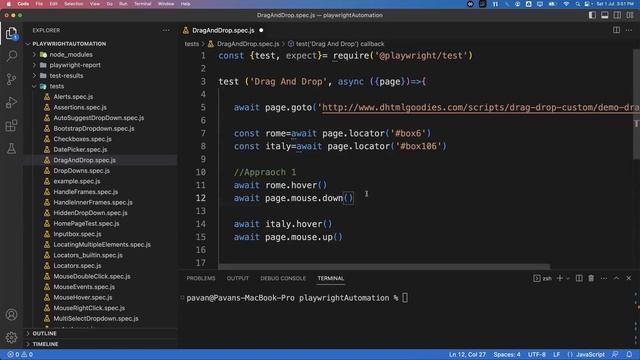The image size is (640, 360).
Task: Customize layout icon in title bar
Action: tap(630, 15)
